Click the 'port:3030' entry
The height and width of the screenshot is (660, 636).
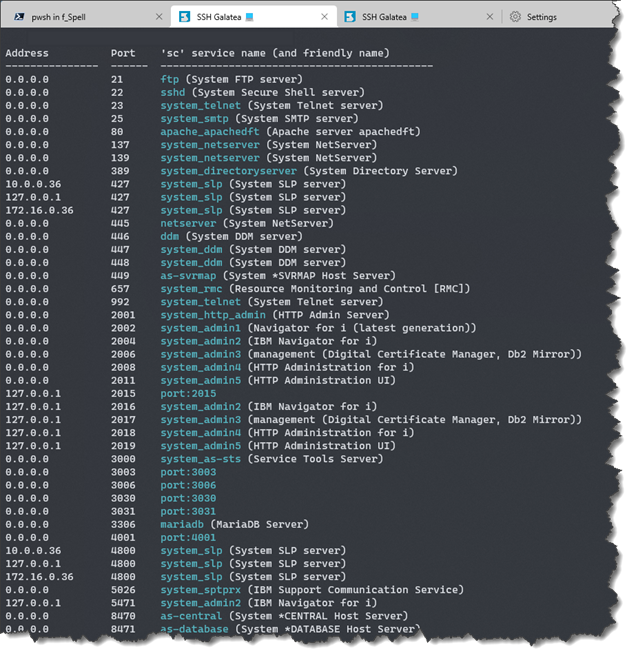188,498
